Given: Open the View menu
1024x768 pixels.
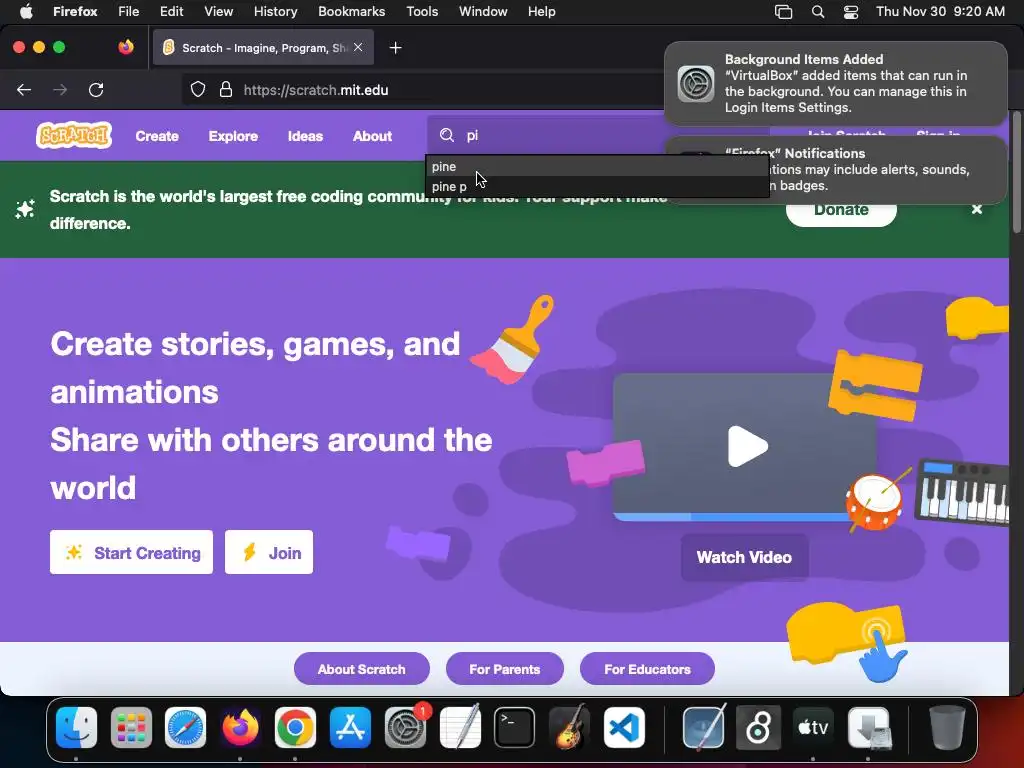Looking at the screenshot, I should [218, 11].
